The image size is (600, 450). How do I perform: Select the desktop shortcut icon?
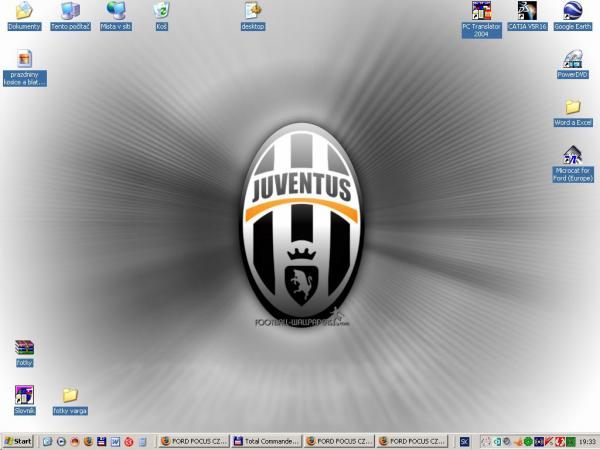click(x=253, y=12)
